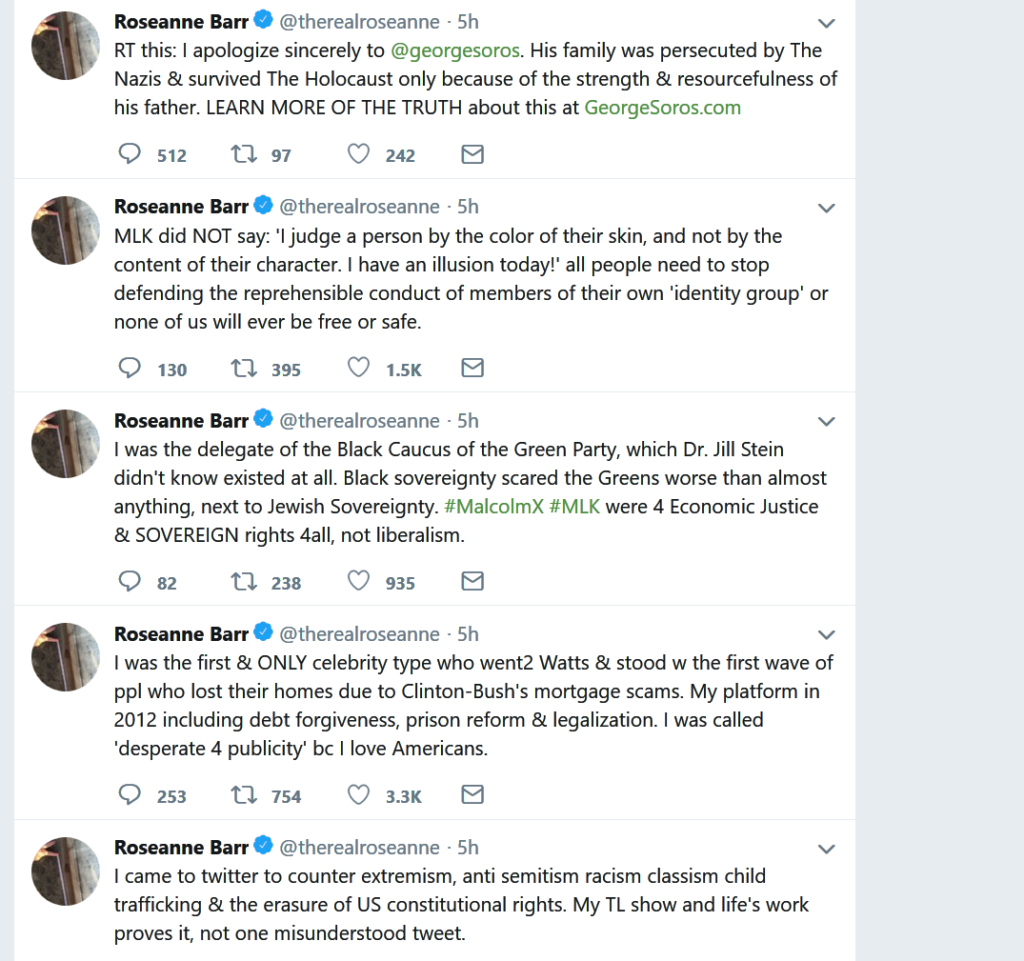Reply to the MLK quote tweet
The width and height of the screenshot is (1024, 961).
(130, 369)
